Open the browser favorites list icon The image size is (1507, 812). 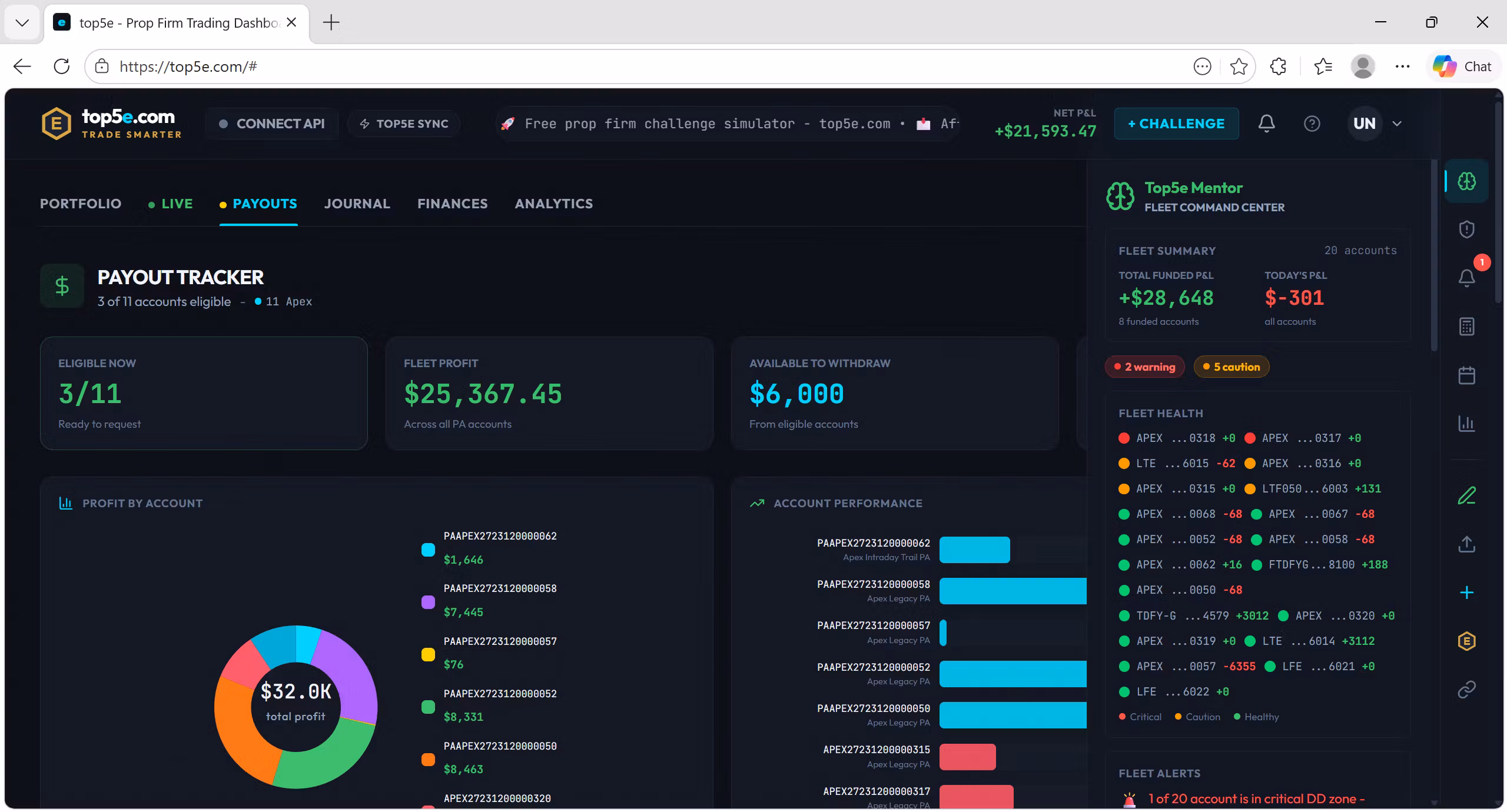1323,66
